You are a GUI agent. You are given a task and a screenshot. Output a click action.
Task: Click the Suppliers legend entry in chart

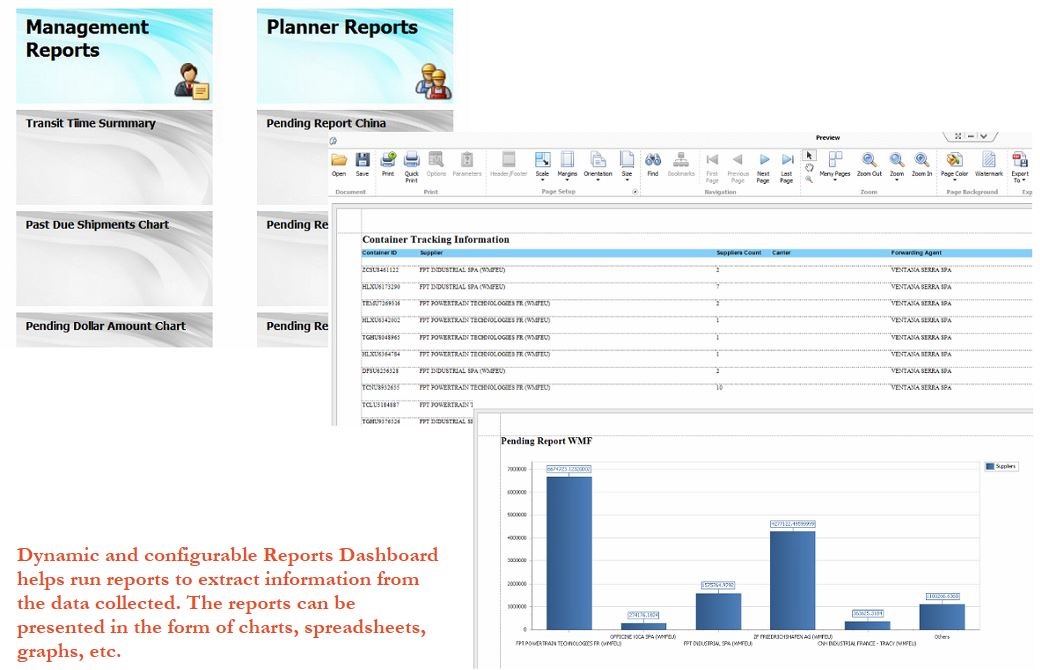click(x=1002, y=466)
